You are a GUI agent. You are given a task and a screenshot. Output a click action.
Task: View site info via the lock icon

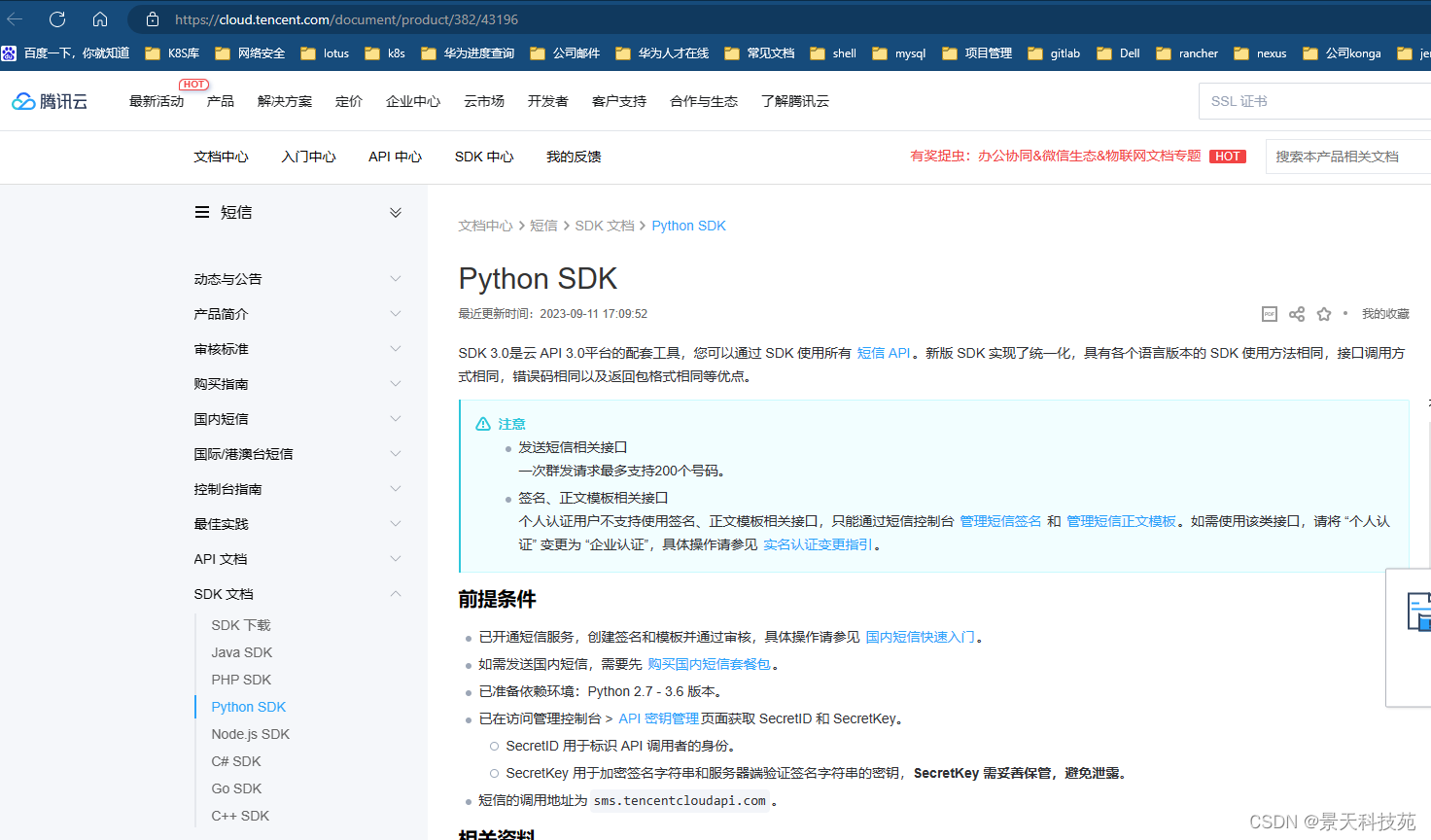click(151, 18)
